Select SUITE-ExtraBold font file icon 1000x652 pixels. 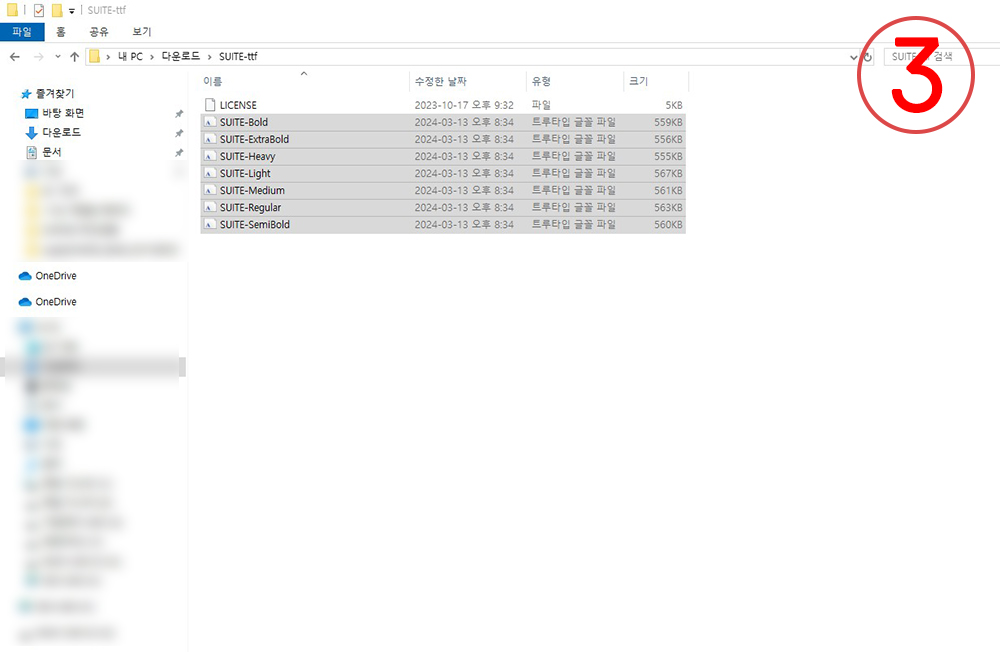click(210, 139)
